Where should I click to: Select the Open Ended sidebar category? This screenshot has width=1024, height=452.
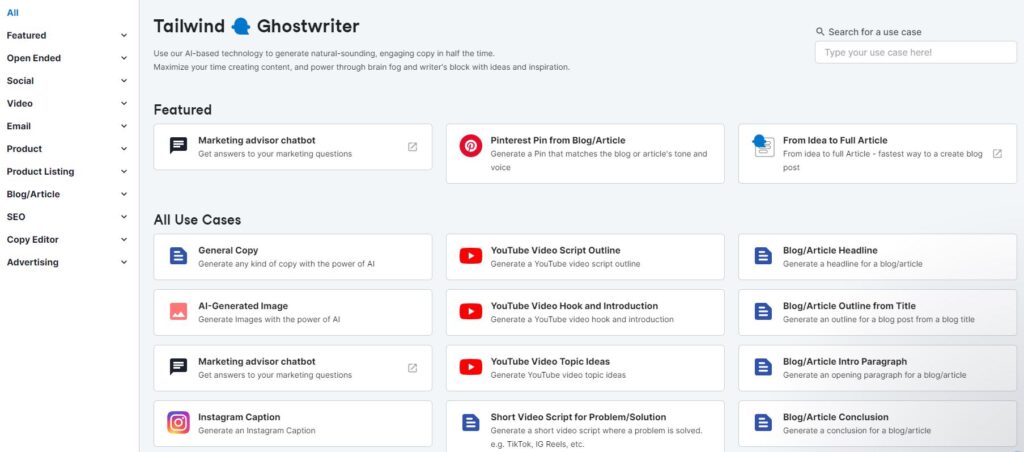(x=33, y=58)
